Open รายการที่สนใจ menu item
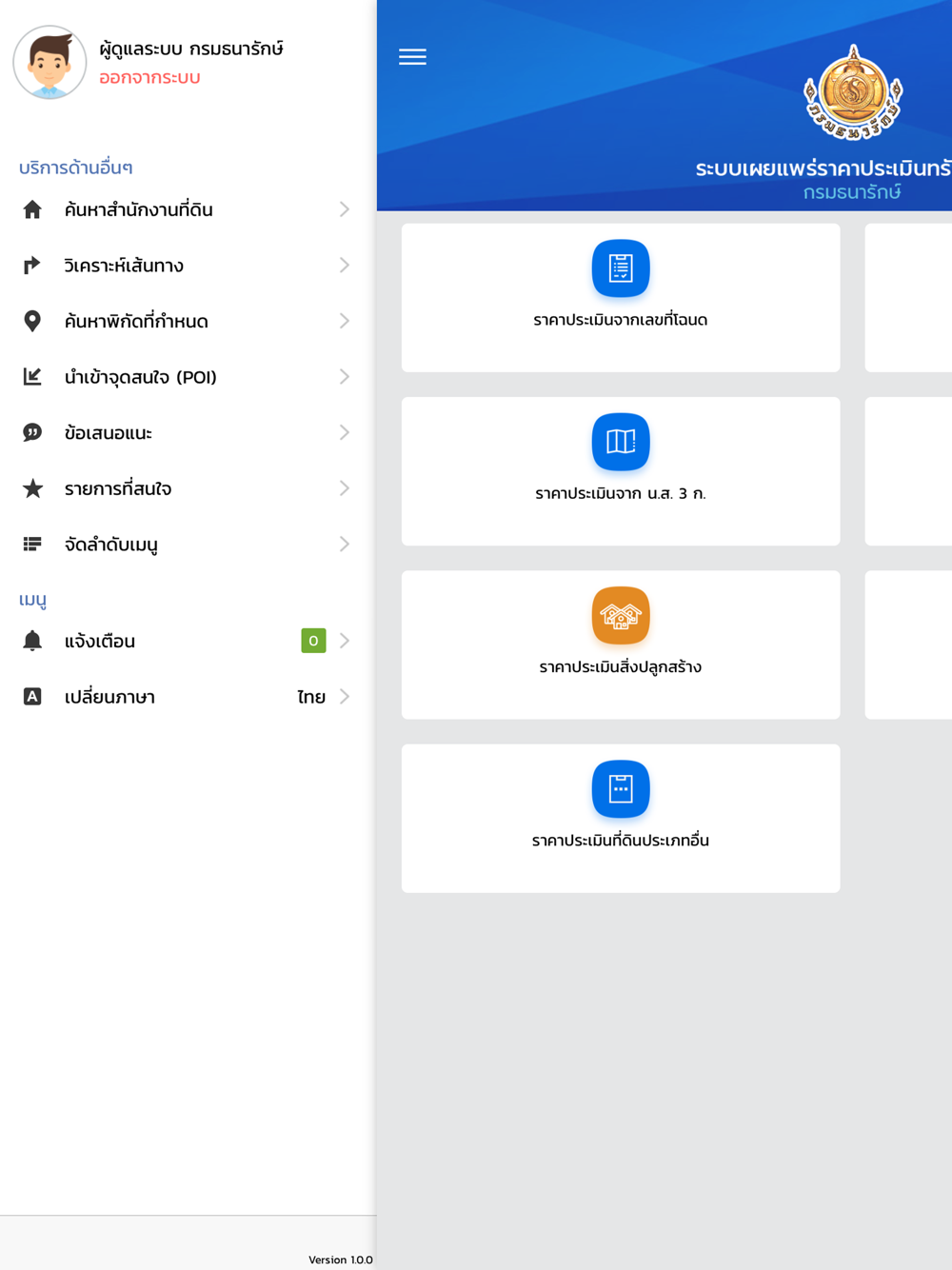Viewport: 952px width, 1270px height. (x=187, y=488)
